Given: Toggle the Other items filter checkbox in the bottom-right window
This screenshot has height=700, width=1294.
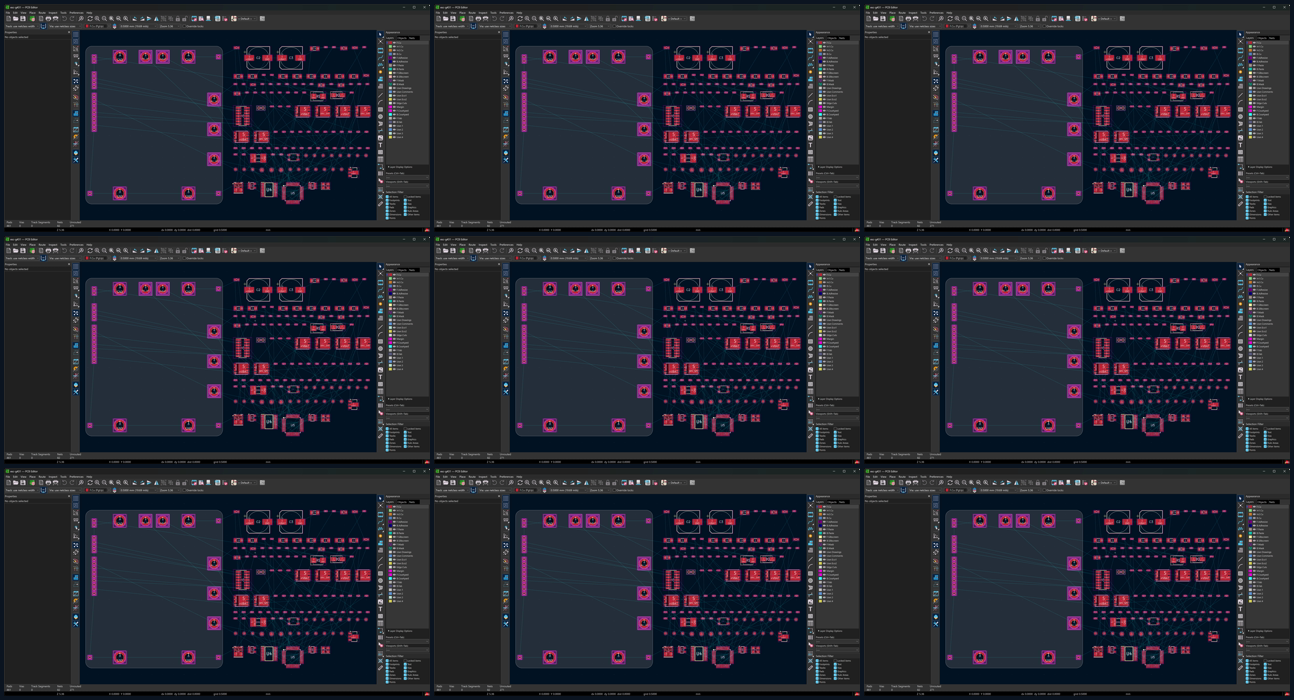Looking at the screenshot, I should (1264, 678).
